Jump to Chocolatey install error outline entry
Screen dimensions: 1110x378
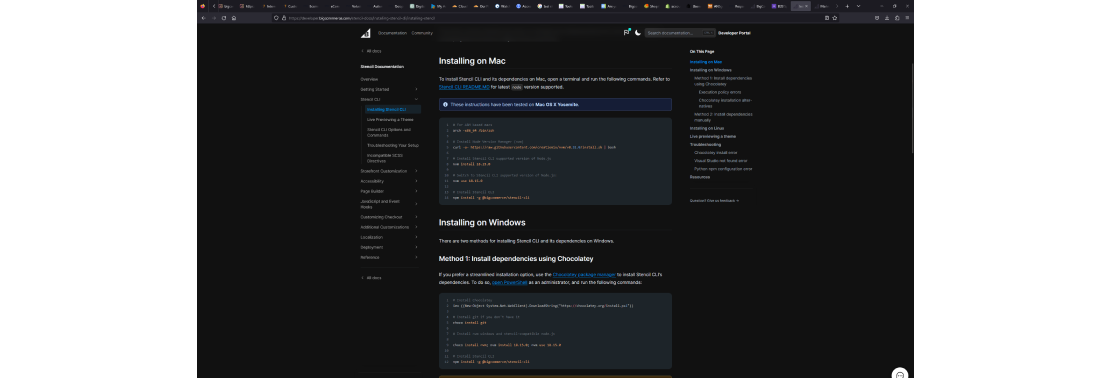pyautogui.click(x=716, y=152)
